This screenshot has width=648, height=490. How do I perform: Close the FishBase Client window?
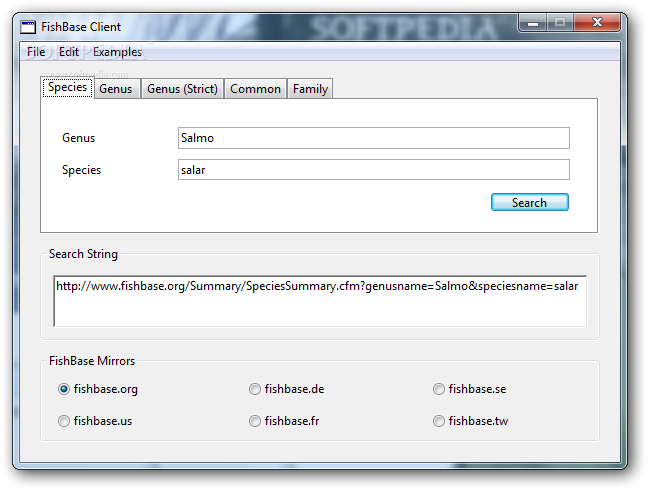point(597,22)
